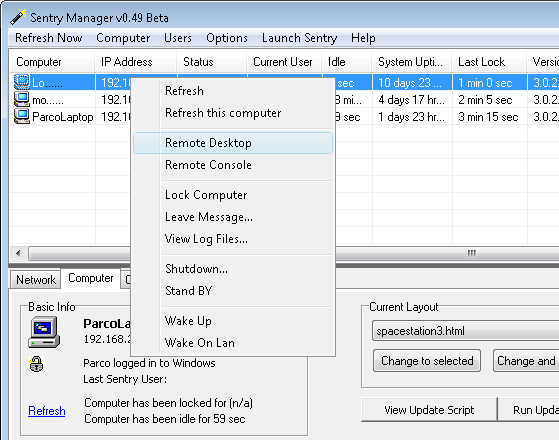Open the Help menu
The width and height of the screenshot is (559, 440).
363,38
